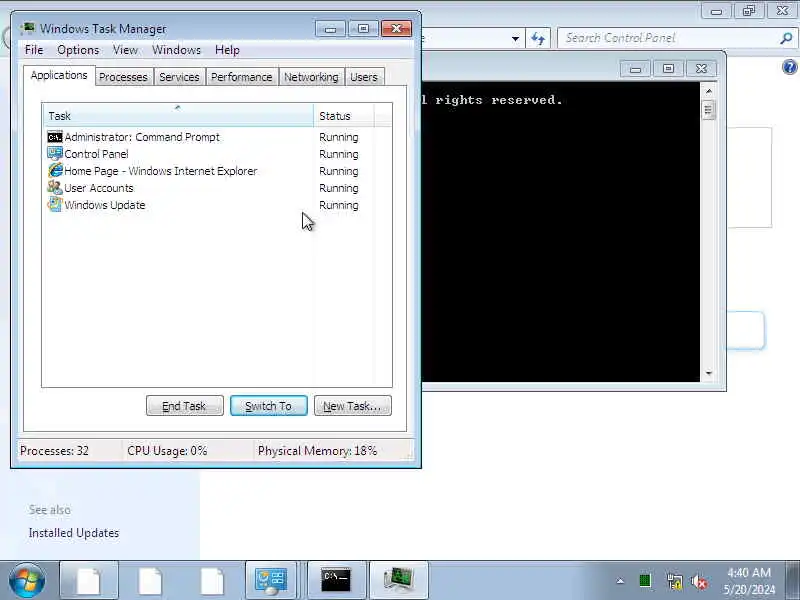This screenshot has width=800, height=600.
Task: Click the Command Prompt icon in task list
Action: (x=55, y=137)
